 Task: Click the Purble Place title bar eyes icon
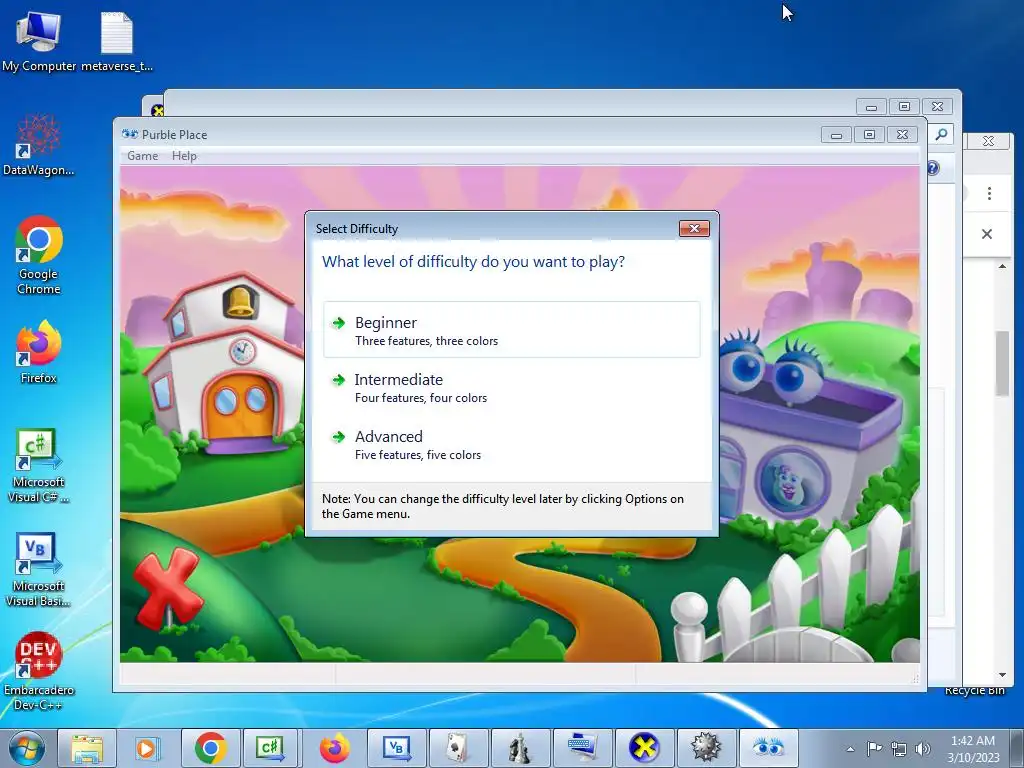click(130, 135)
